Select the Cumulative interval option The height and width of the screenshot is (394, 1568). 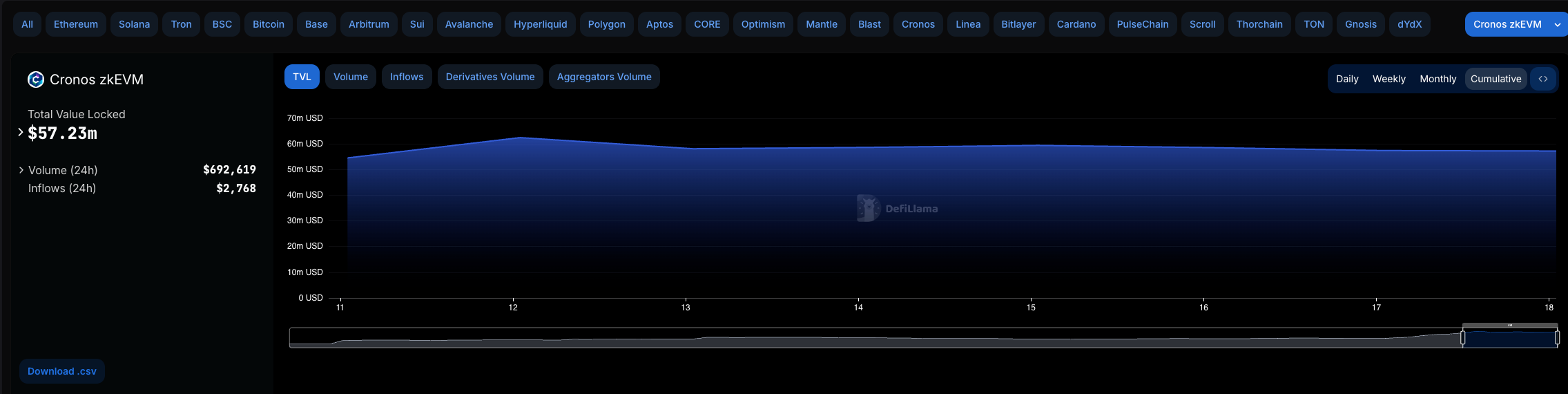click(1496, 79)
